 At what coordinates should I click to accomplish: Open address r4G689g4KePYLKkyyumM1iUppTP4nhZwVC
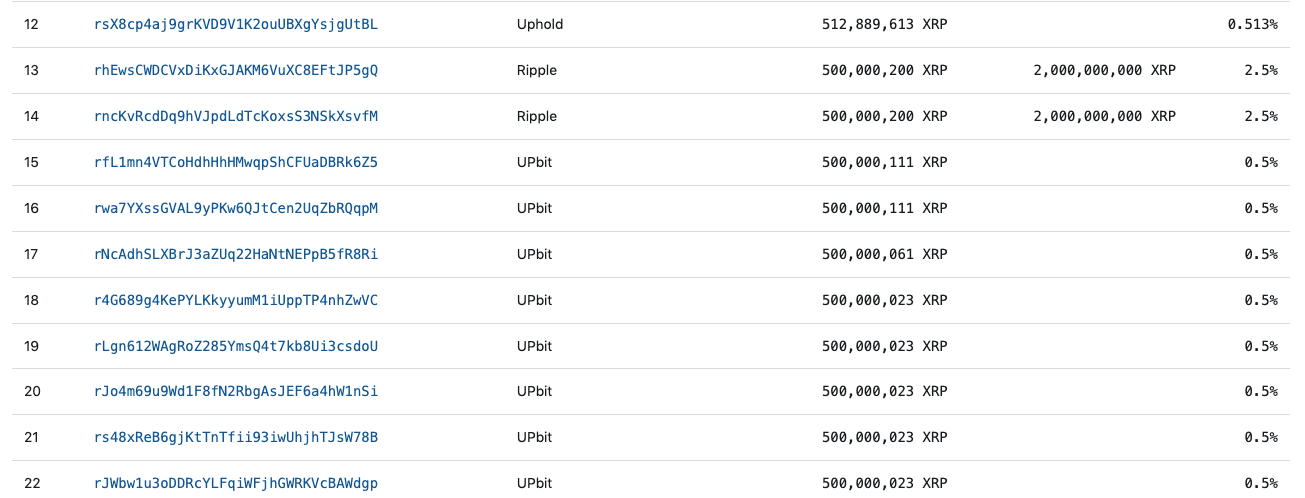(x=236, y=300)
